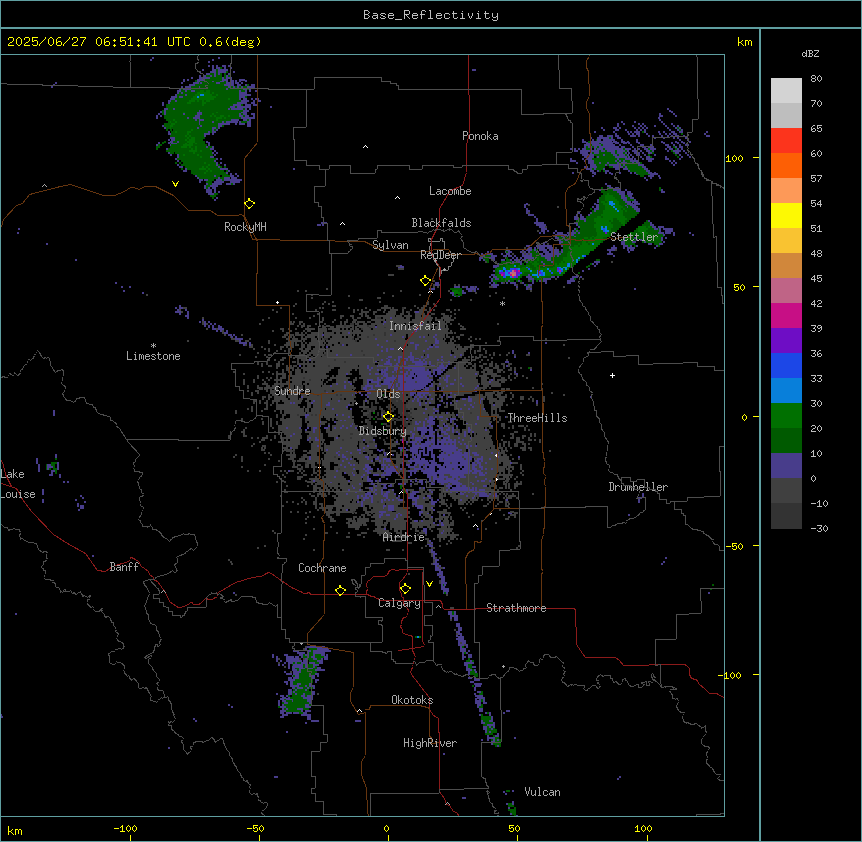Click the yellow diamond between Olds and Didsbury
This screenshot has width=862, height=842.
pyautogui.click(x=389, y=417)
